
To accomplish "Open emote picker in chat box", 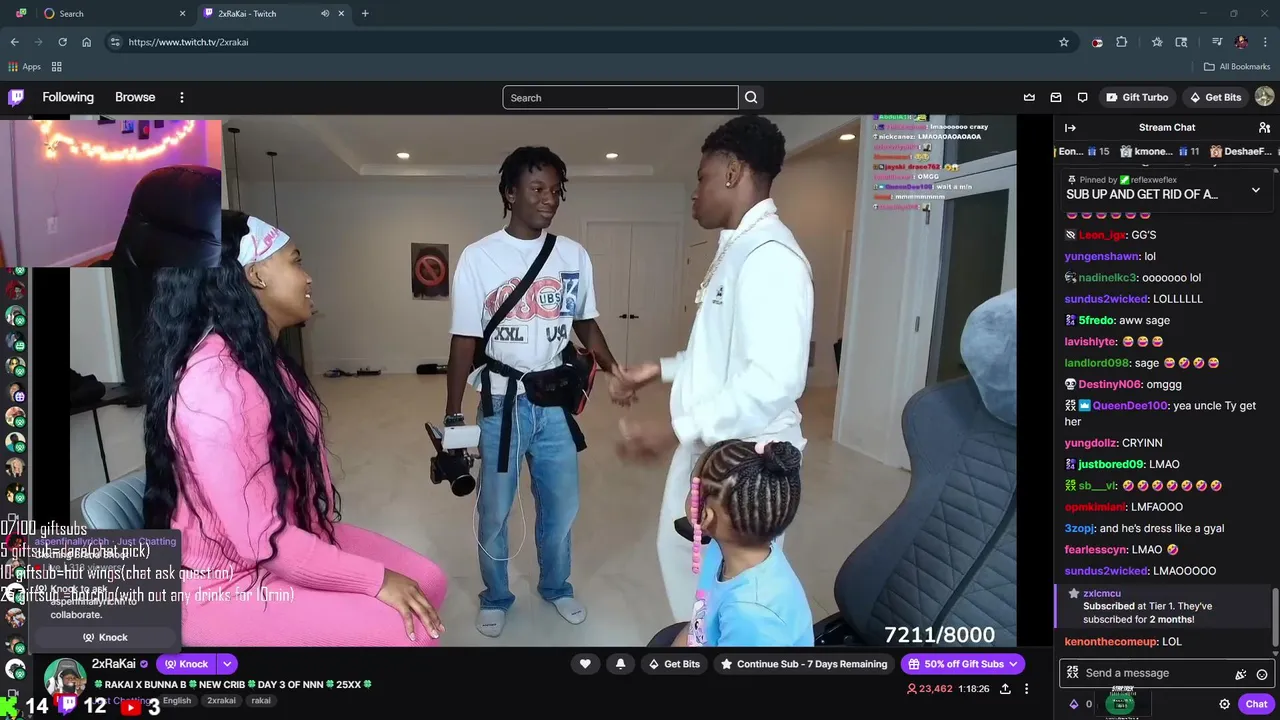I will pos(1262,674).
